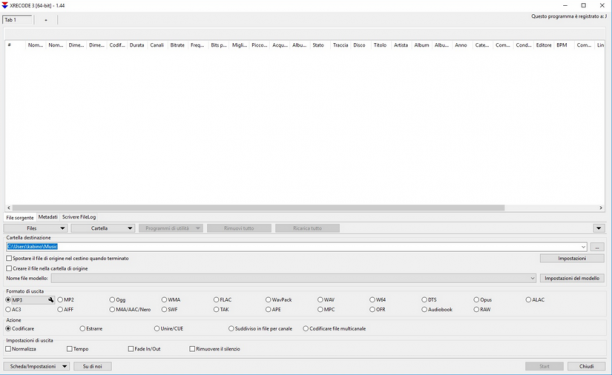The width and height of the screenshot is (612, 375).
Task: Enable the Normalizza checkbox
Action: 8,349
